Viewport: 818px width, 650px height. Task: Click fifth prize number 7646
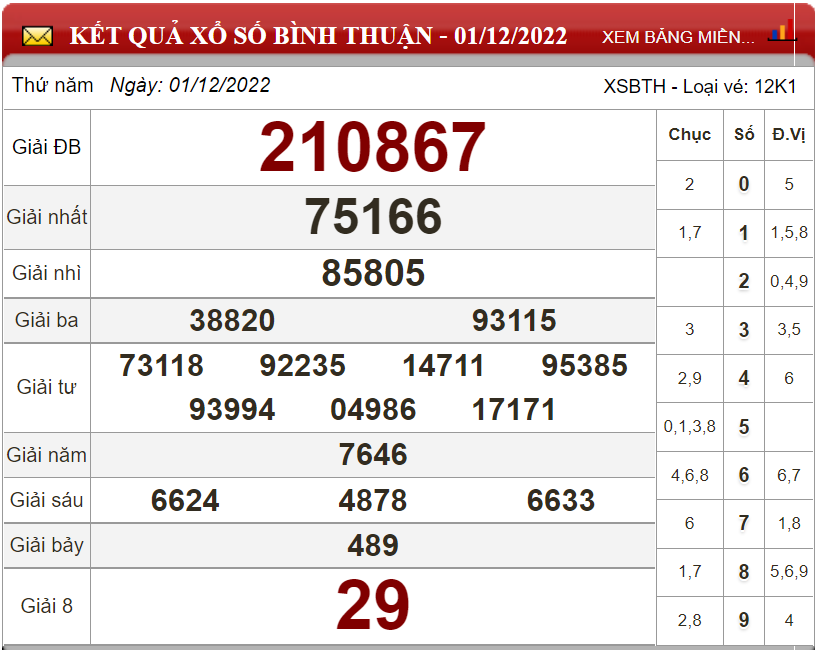pos(373,454)
